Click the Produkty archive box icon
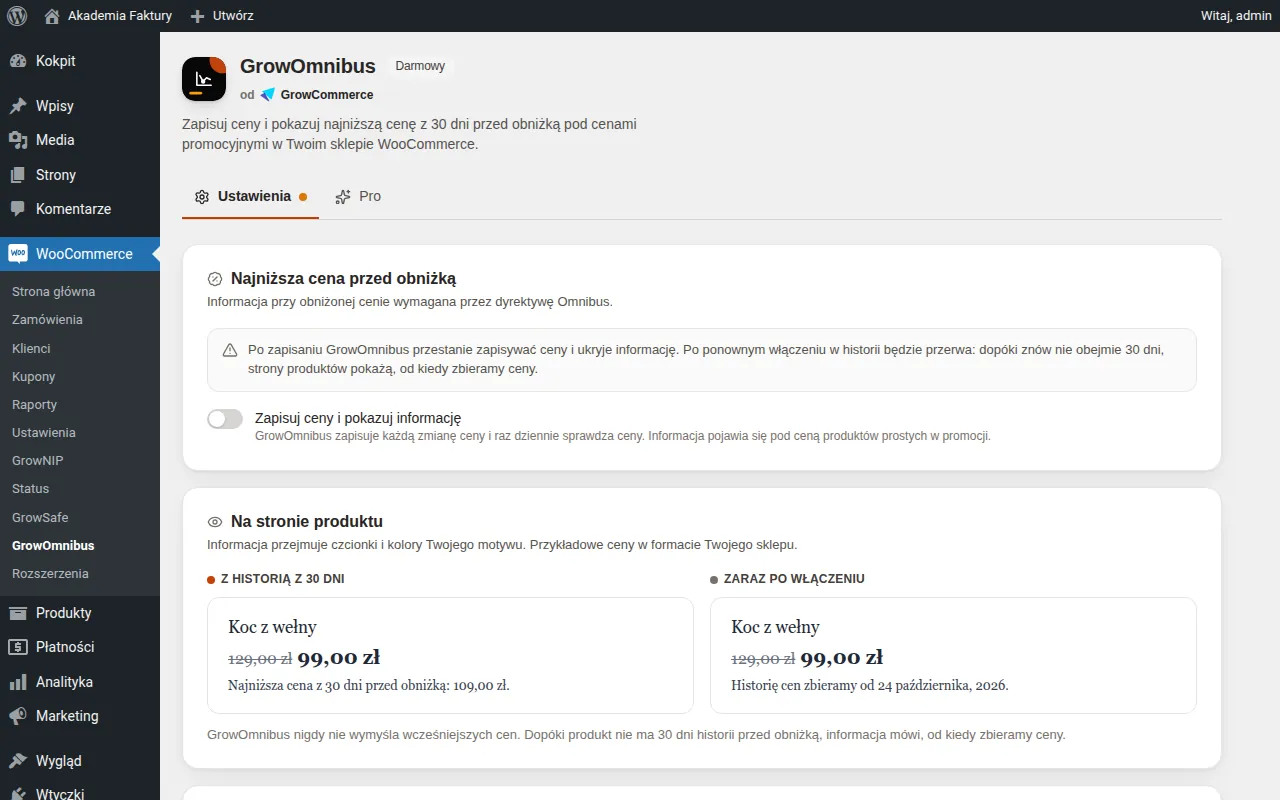Image resolution: width=1280 pixels, height=800 pixels. pos(17,613)
